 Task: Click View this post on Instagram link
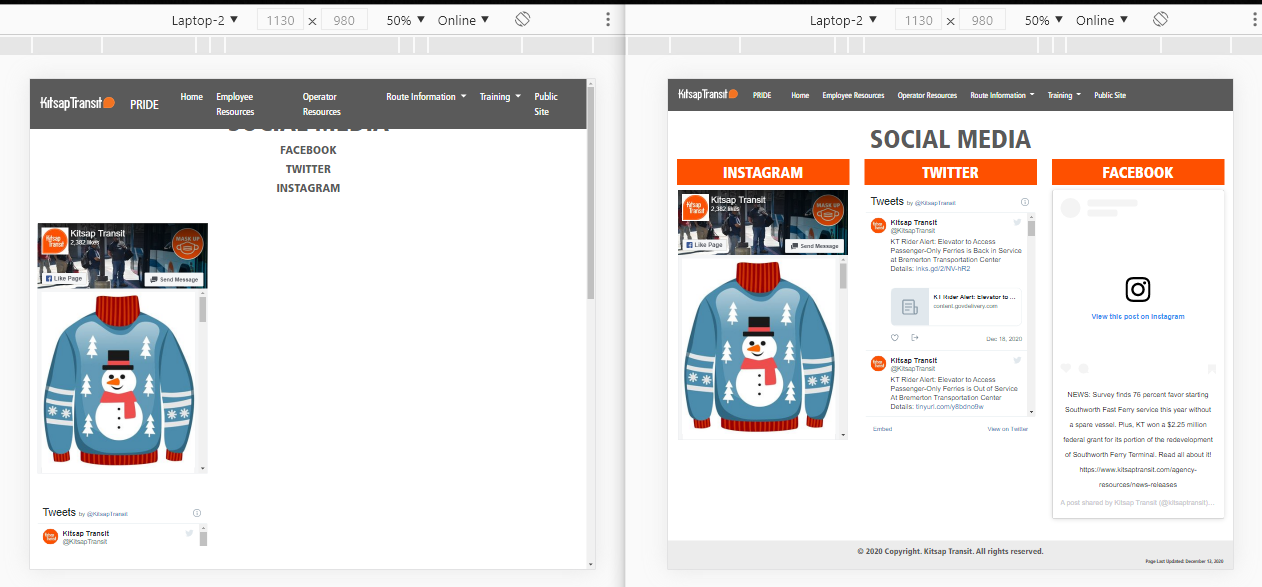(1137, 317)
